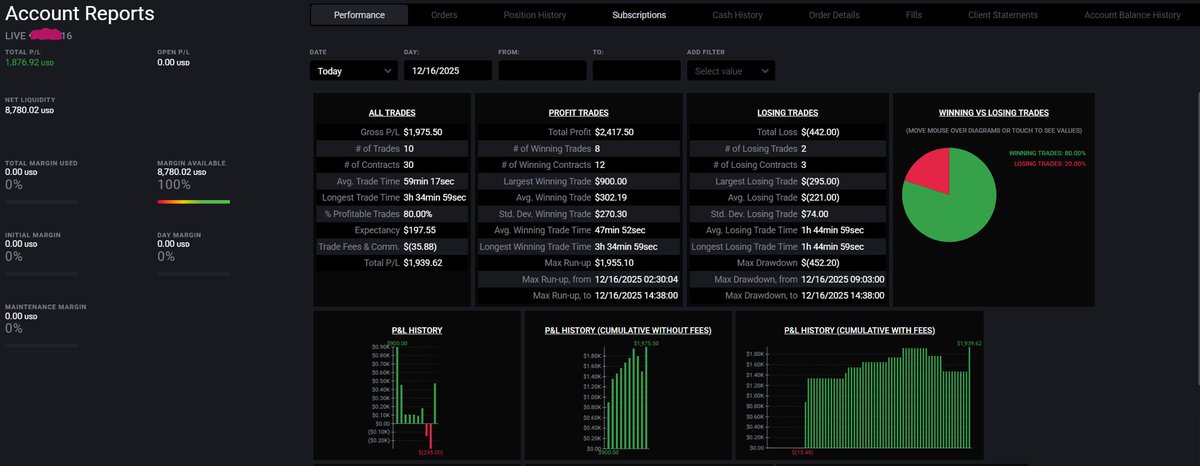Click the Margin Available gradient bar
The height and width of the screenshot is (466, 1200).
click(194, 201)
